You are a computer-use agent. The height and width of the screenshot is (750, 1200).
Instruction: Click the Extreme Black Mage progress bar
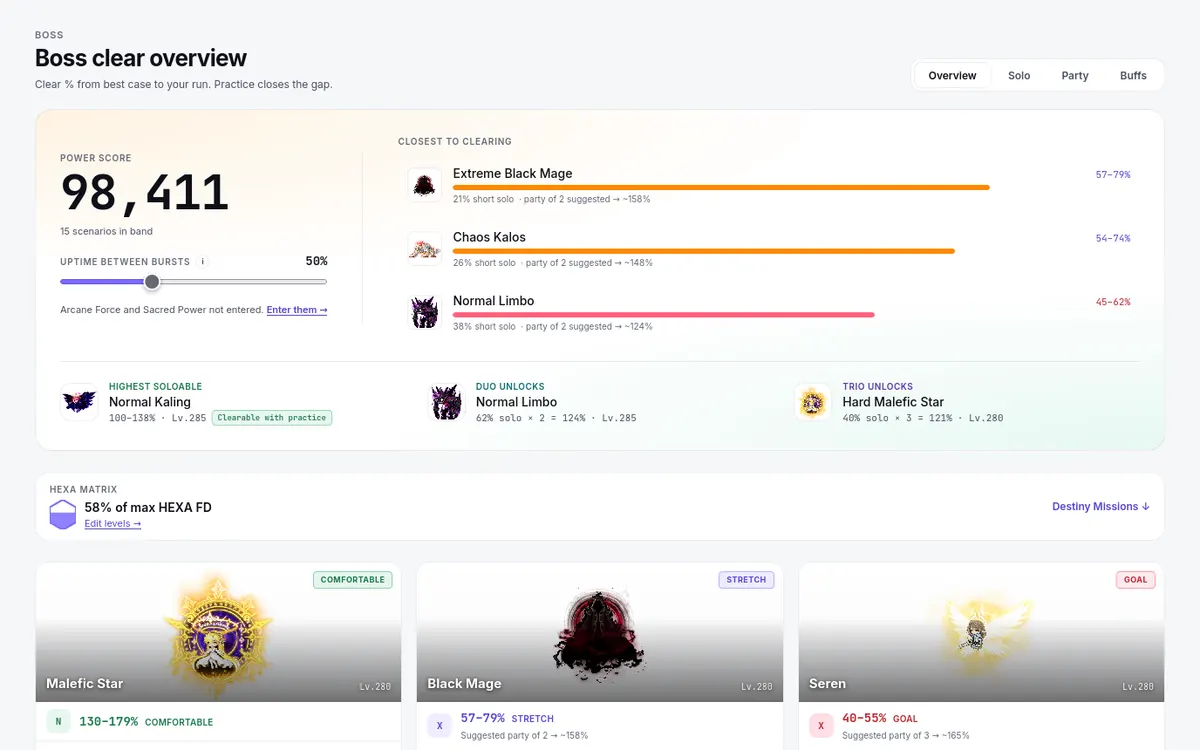[721, 187]
